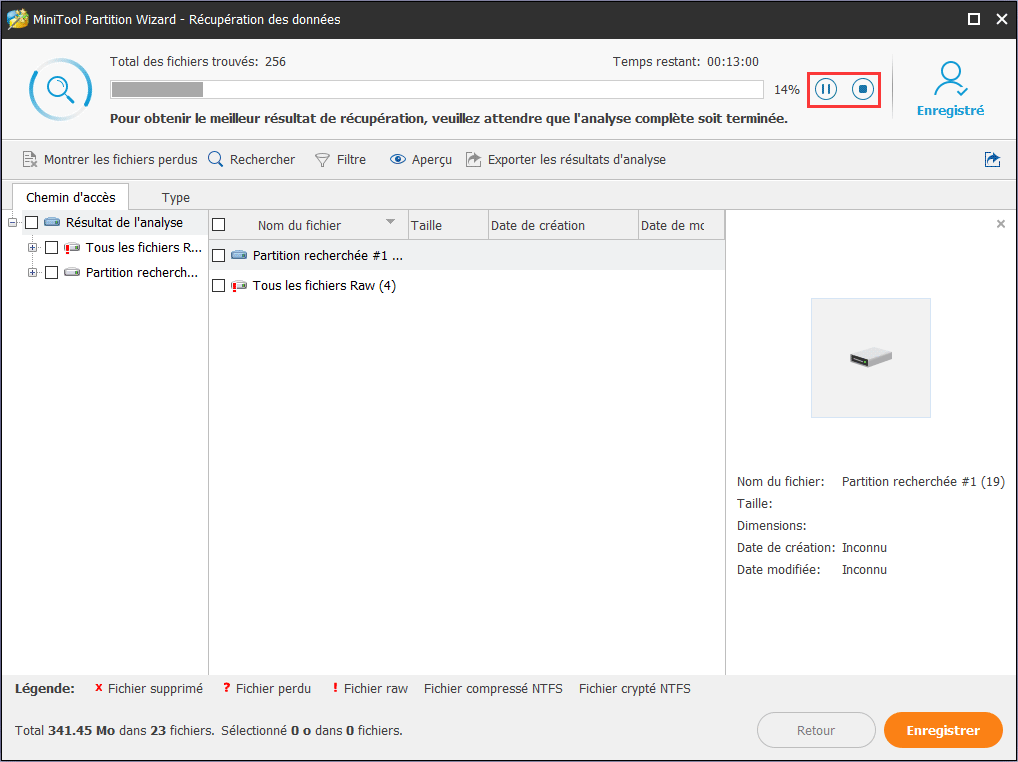Image resolution: width=1018 pixels, height=762 pixels.
Task: Click the Montrer les fichiers perdus icon
Action: click(30, 160)
